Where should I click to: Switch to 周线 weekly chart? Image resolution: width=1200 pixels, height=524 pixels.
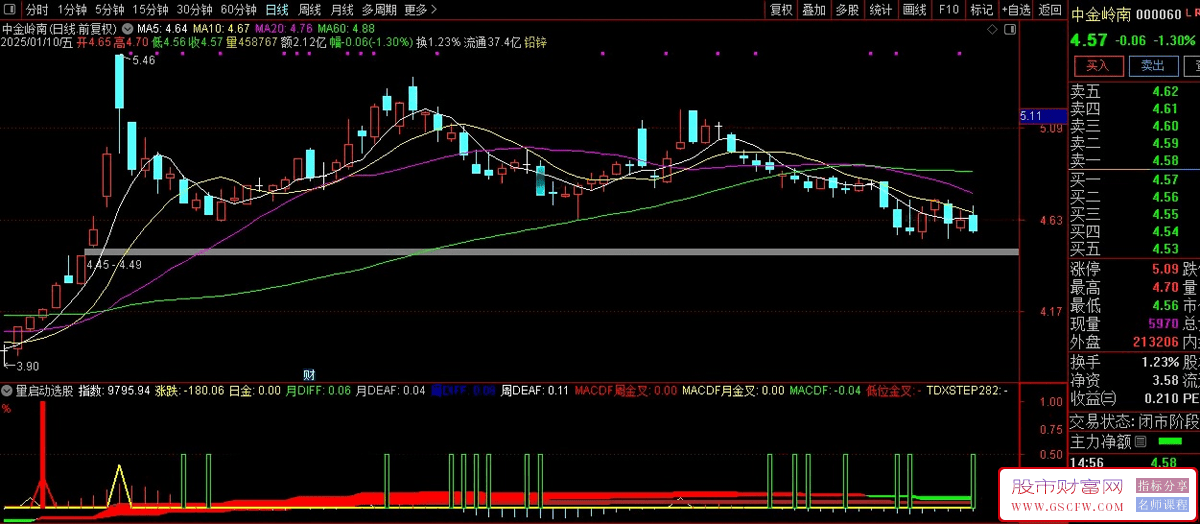pyautogui.click(x=310, y=9)
